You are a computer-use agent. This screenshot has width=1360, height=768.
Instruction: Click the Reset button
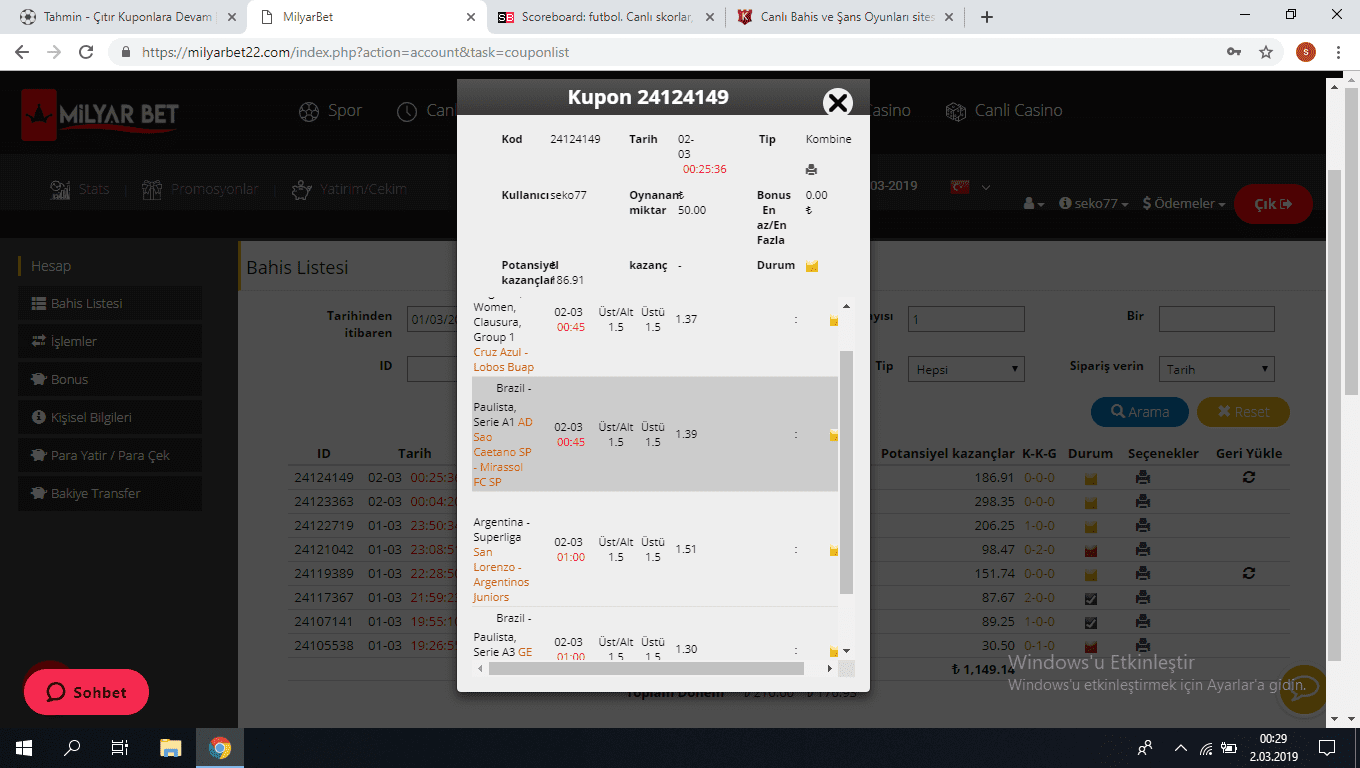click(x=1243, y=412)
